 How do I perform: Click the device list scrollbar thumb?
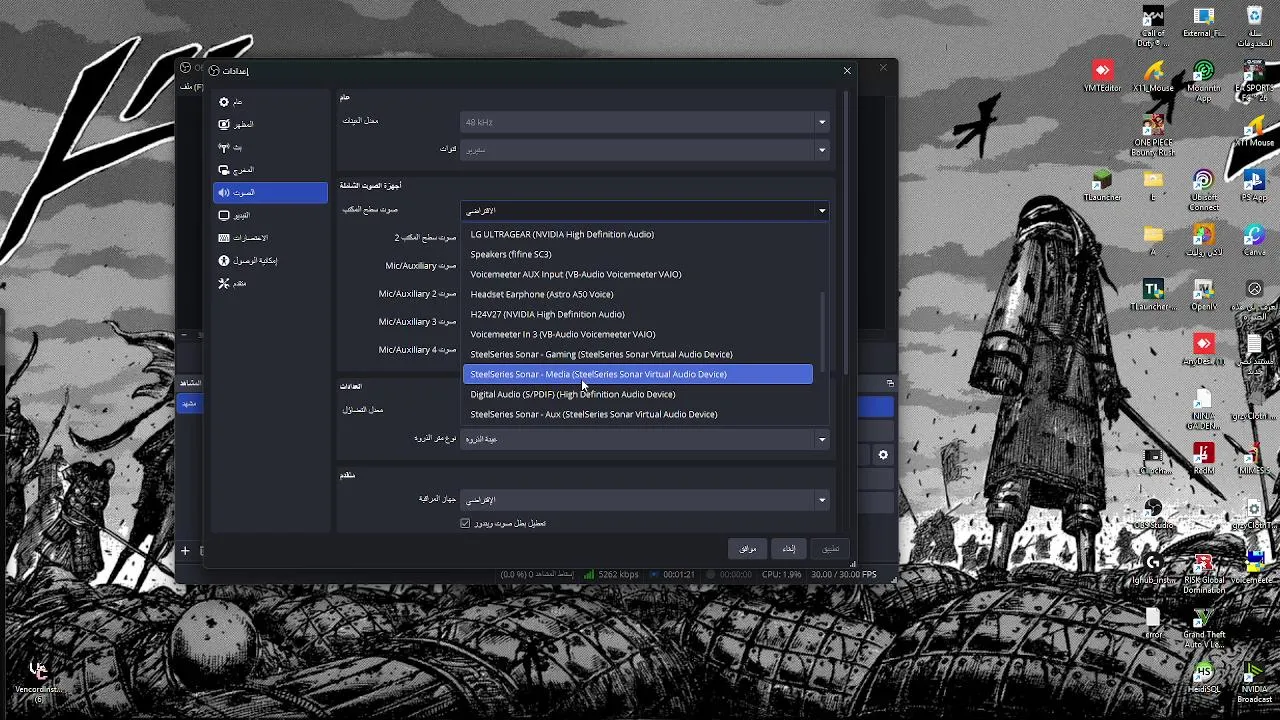tap(824, 331)
